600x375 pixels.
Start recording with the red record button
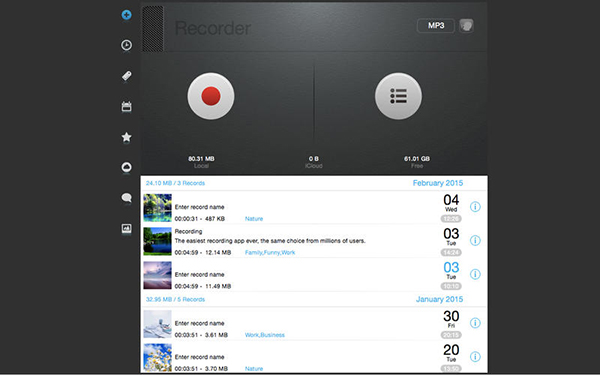[x=211, y=96]
